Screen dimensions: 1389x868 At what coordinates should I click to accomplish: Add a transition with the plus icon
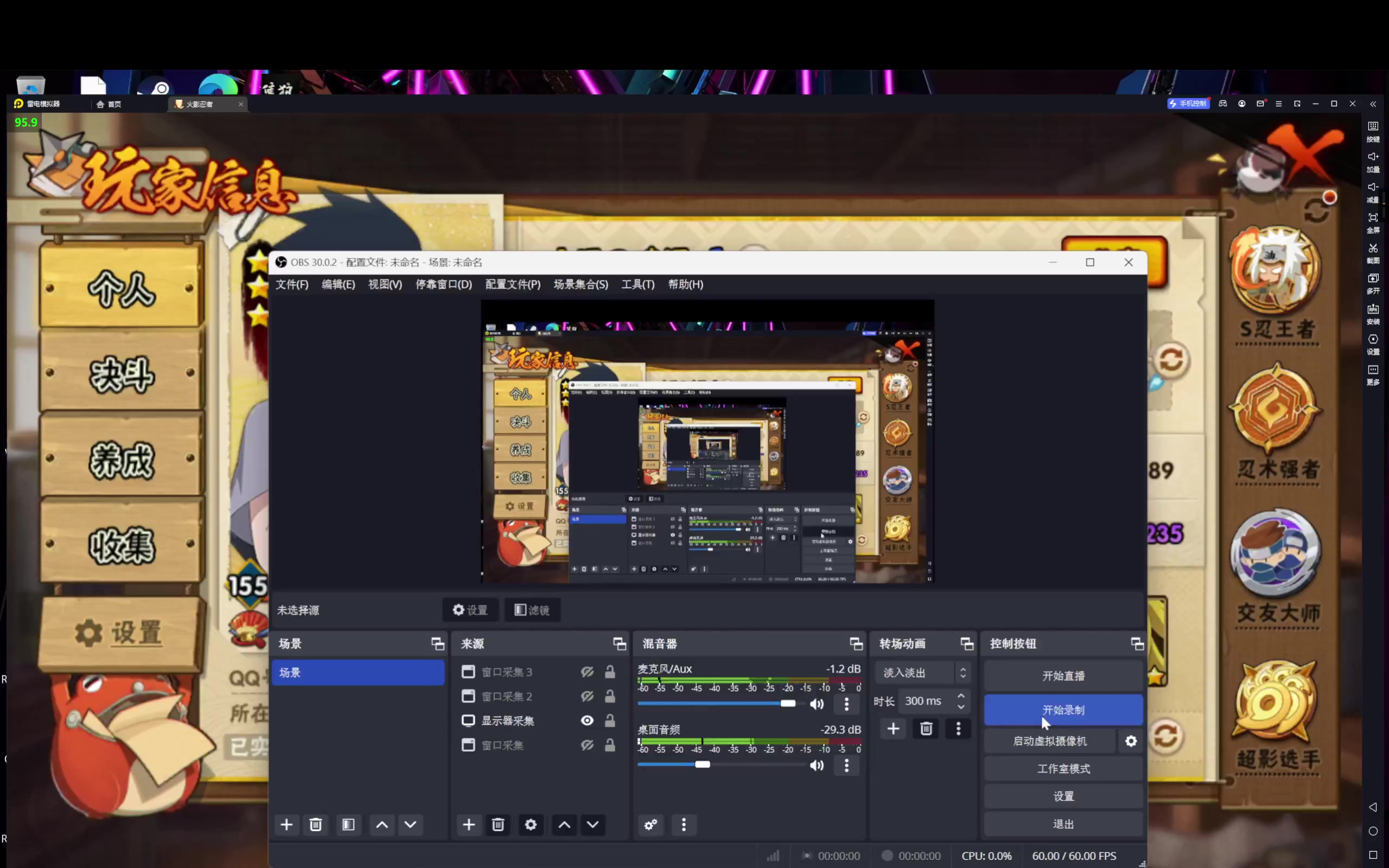pos(894,729)
